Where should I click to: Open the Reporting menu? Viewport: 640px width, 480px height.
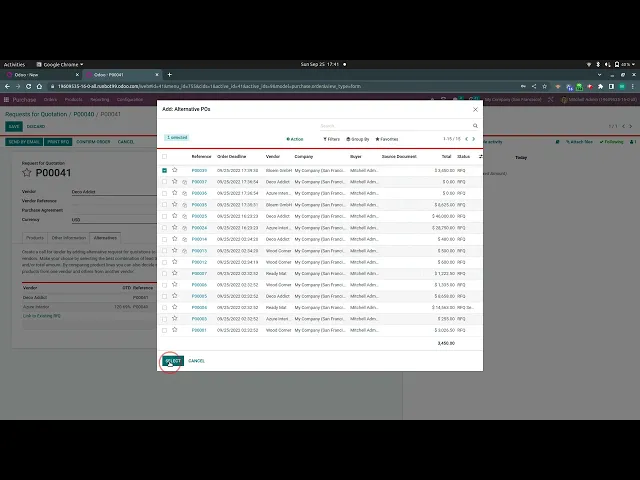(100, 100)
